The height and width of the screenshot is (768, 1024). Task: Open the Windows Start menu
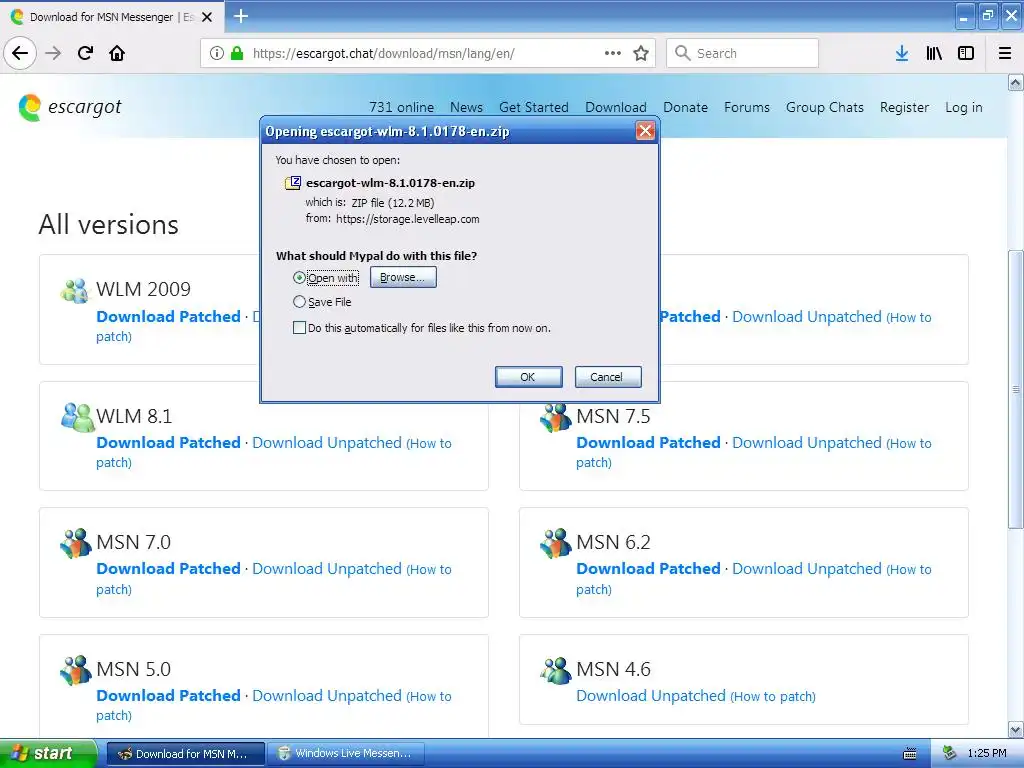48,754
